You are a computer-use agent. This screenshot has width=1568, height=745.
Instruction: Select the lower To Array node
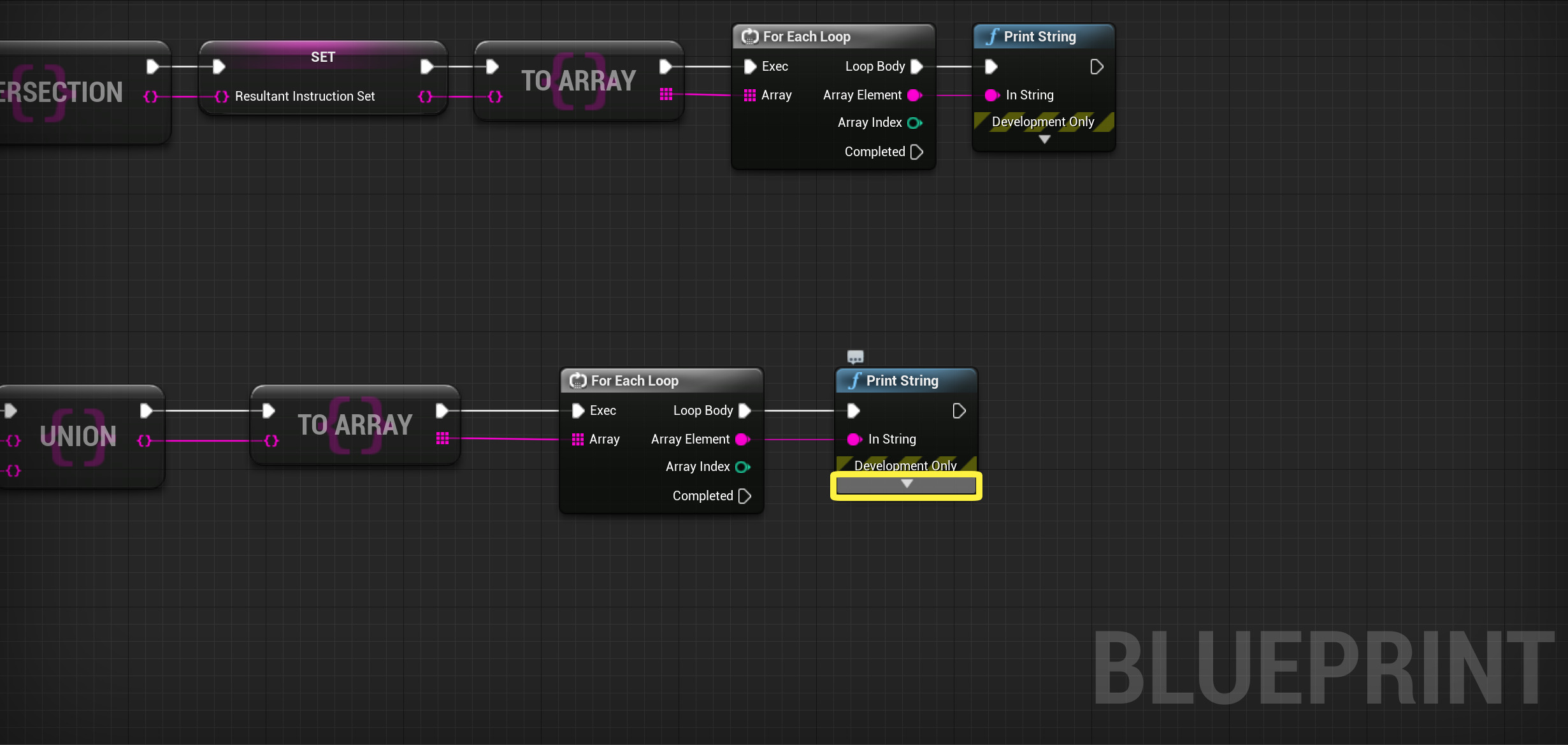point(355,424)
